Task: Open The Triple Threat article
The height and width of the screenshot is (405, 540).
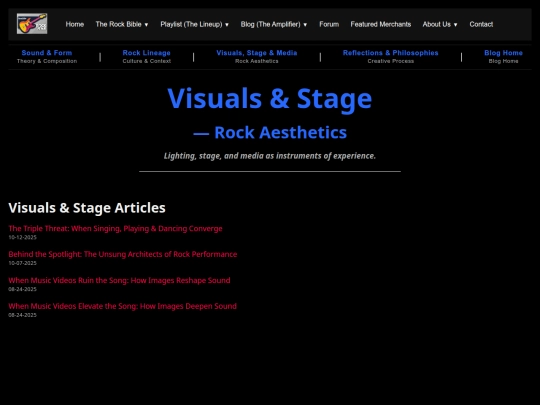Action: [115, 228]
